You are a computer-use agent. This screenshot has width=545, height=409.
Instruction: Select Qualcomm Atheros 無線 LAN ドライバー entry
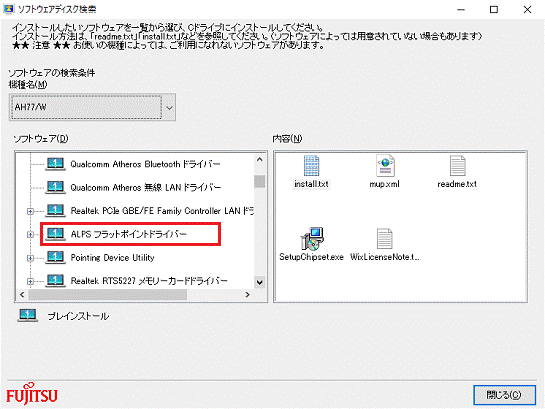coord(146,188)
